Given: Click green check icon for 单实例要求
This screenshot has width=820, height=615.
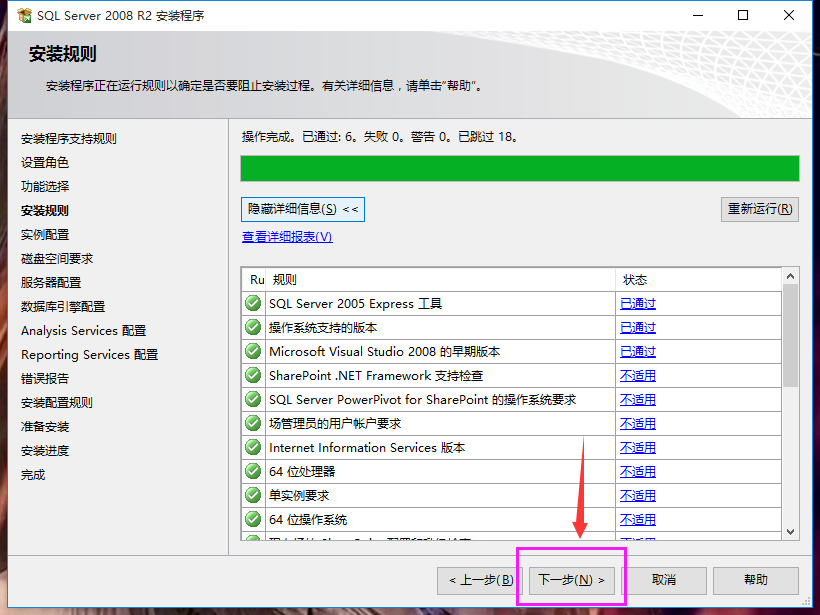Looking at the screenshot, I should coord(253,496).
